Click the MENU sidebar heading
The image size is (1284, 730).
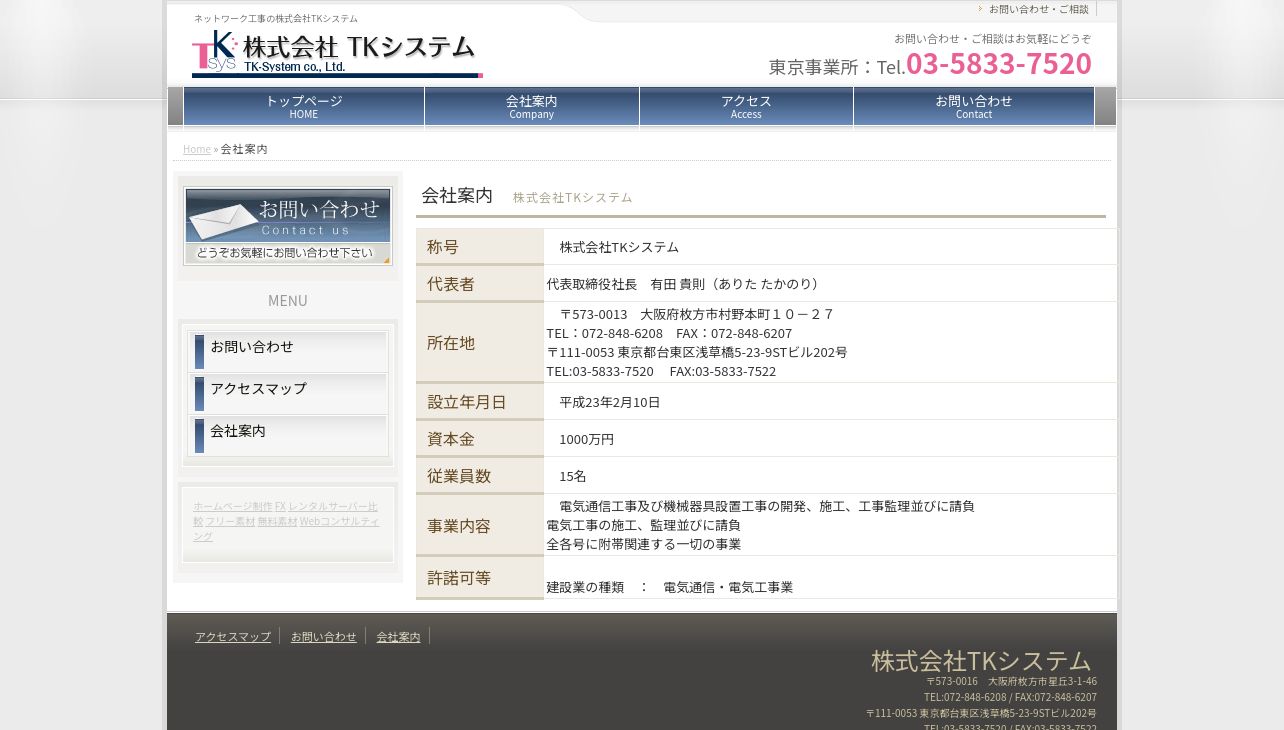288,301
